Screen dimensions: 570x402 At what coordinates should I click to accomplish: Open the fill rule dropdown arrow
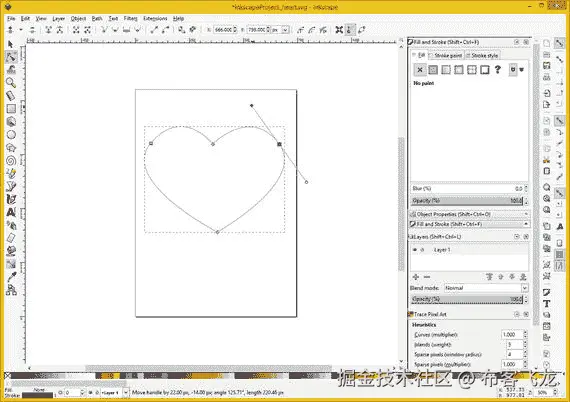(x=522, y=70)
